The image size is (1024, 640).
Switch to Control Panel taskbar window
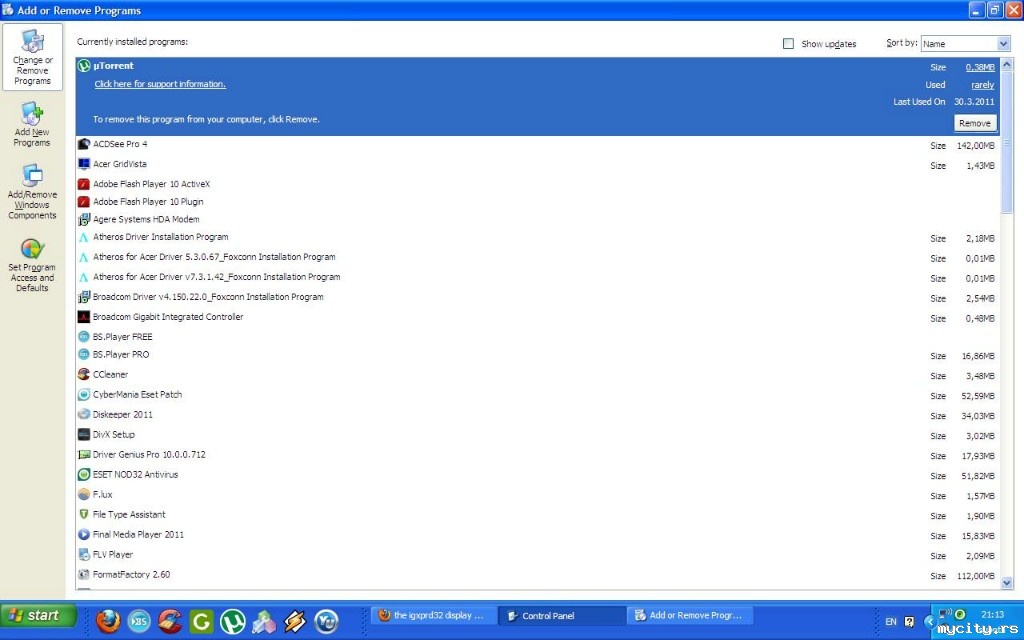click(x=562, y=616)
